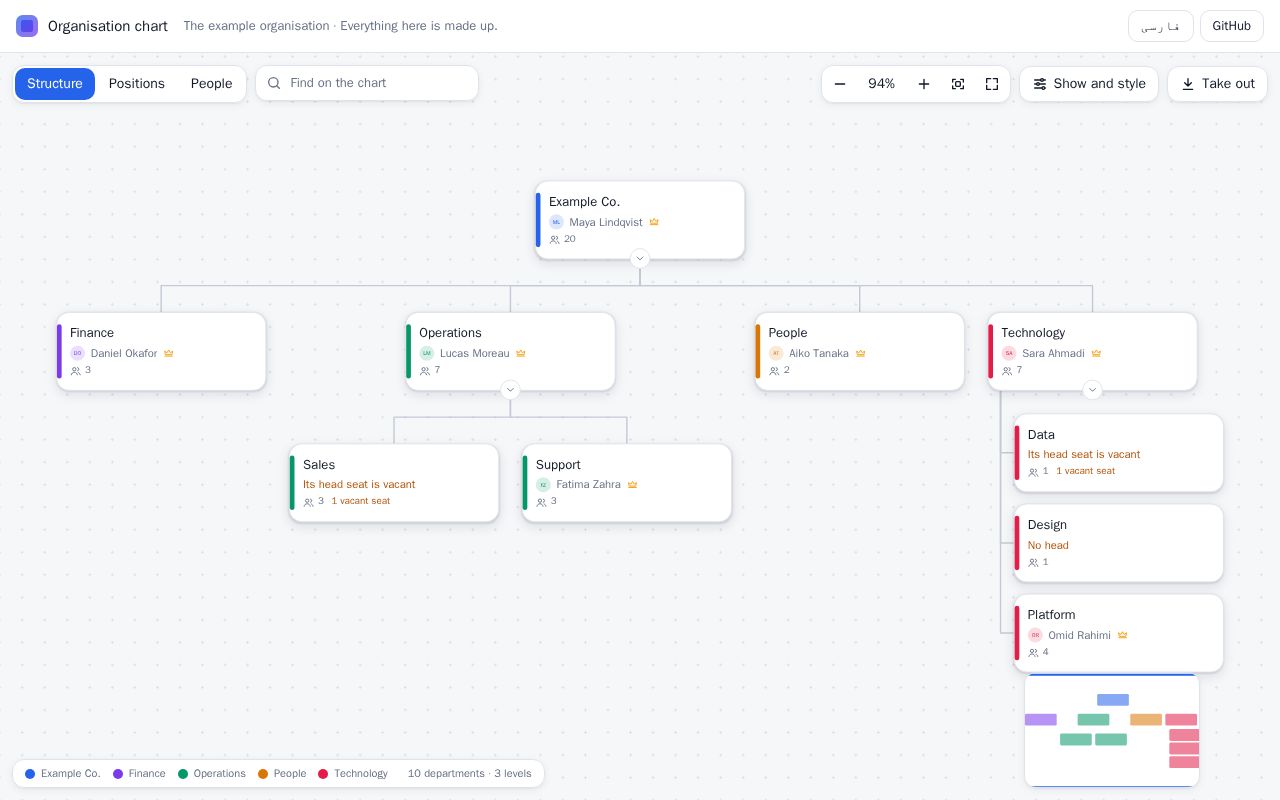Click the Organisation chart title

(108, 26)
